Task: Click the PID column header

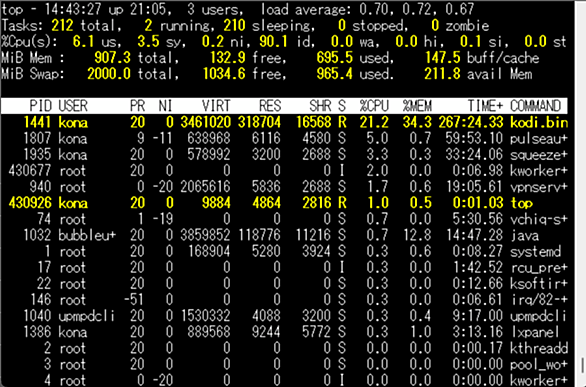Action: (41, 106)
